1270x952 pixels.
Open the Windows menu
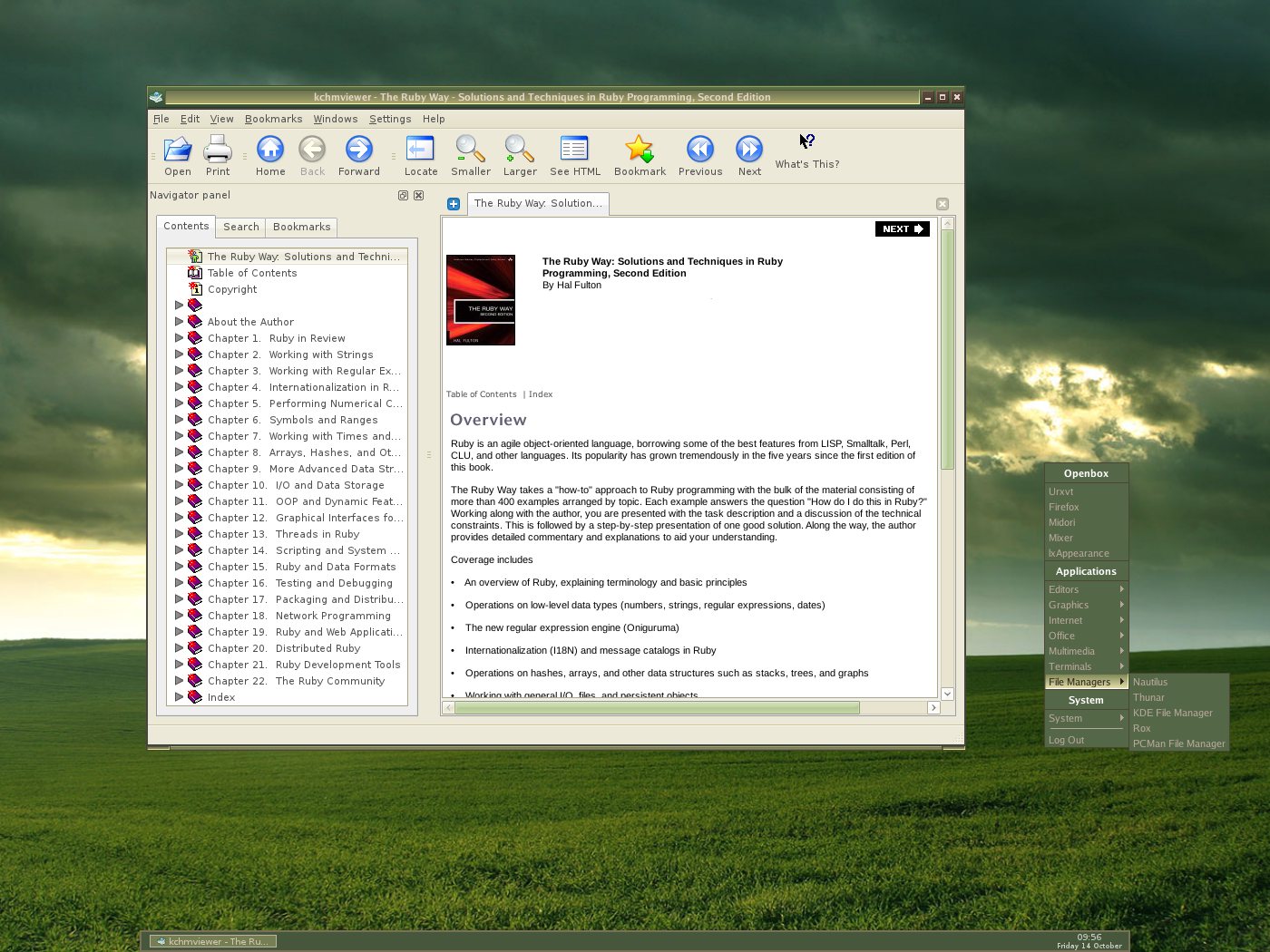point(336,119)
